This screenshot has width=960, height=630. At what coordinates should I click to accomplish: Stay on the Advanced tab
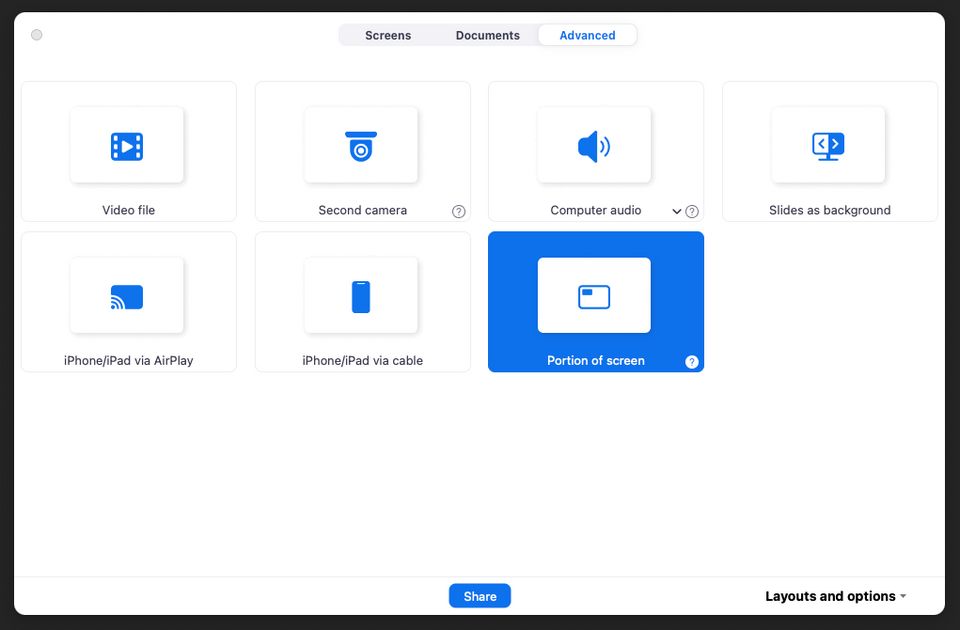[586, 34]
